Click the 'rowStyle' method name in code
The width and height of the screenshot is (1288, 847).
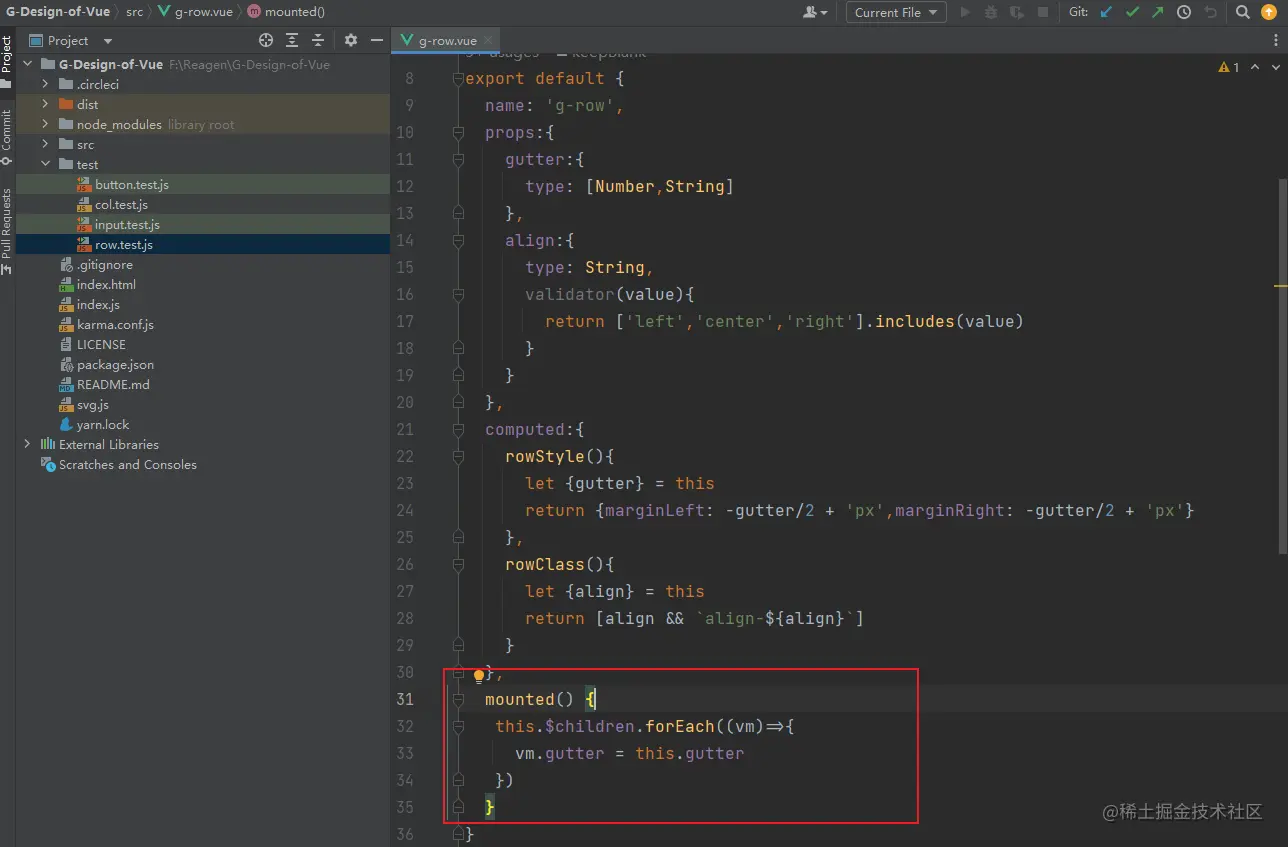(x=545, y=456)
